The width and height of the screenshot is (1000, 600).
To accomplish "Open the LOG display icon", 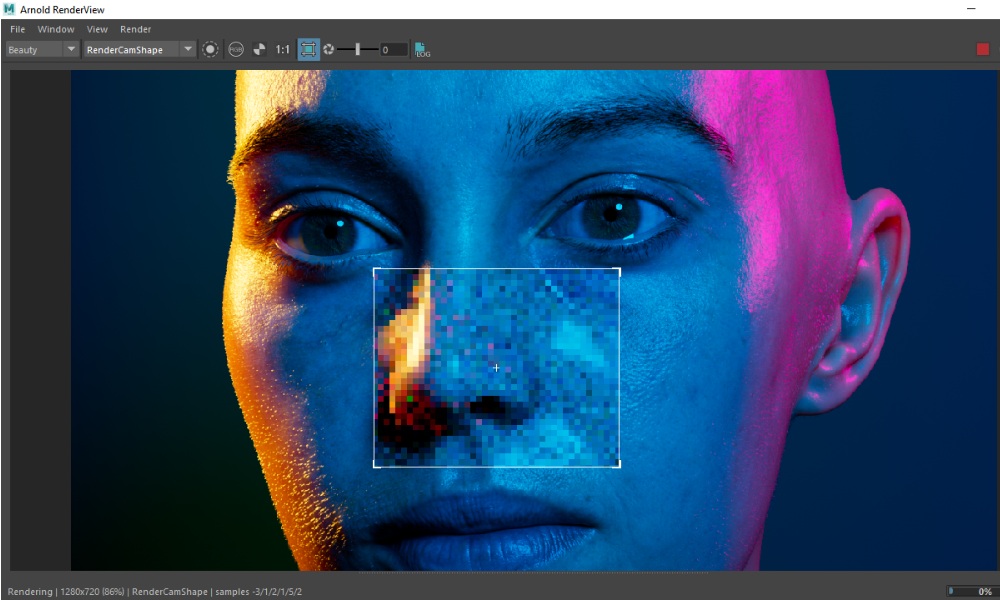I will click(421, 48).
